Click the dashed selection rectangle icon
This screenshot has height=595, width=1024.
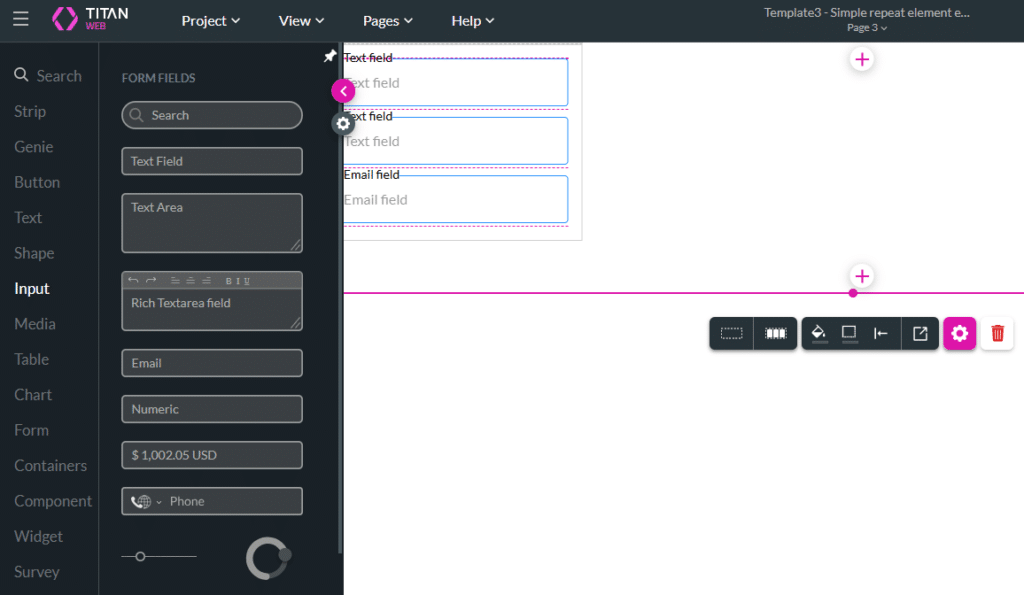tap(731, 332)
